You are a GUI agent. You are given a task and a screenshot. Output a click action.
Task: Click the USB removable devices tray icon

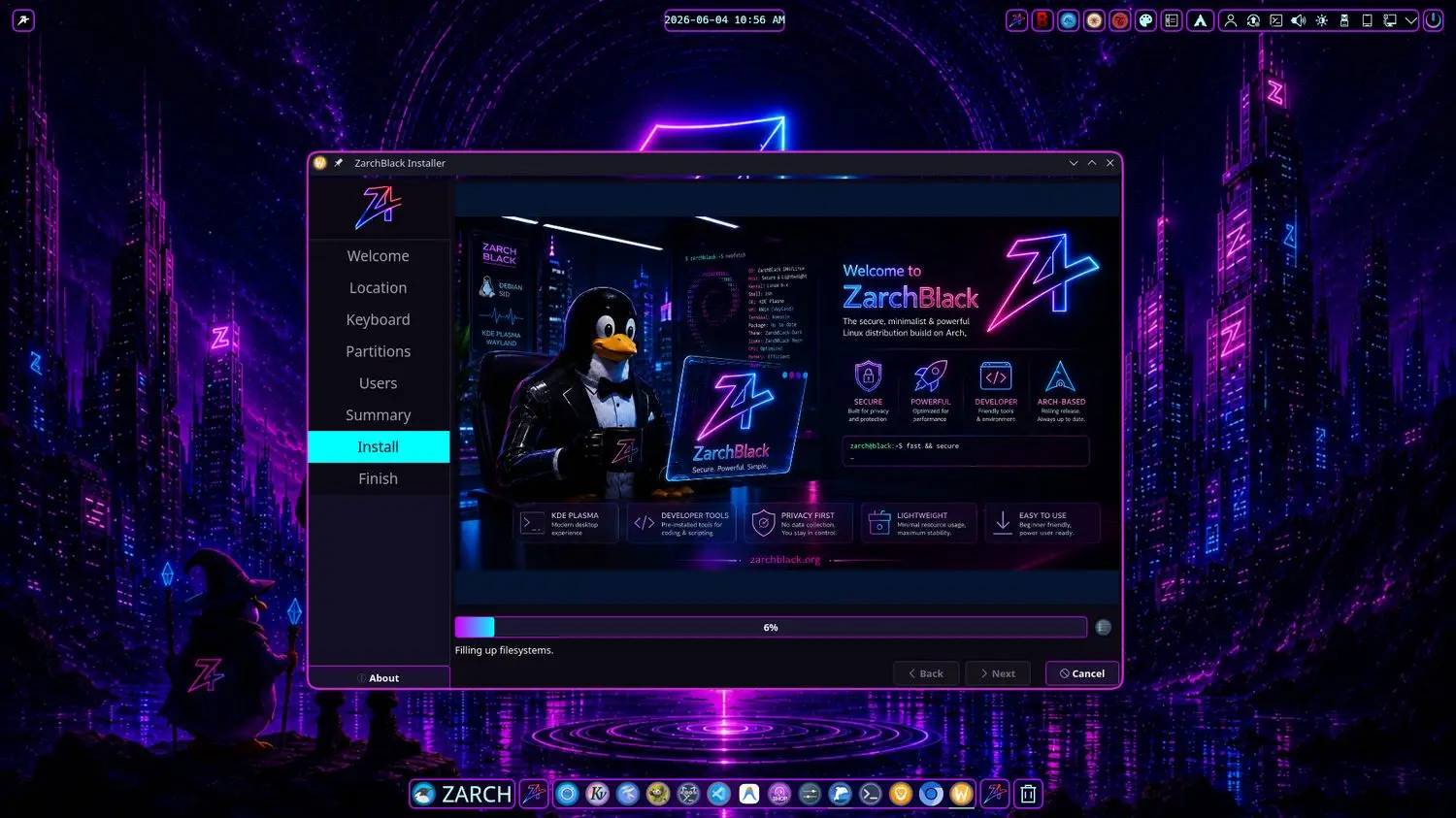[1344, 20]
